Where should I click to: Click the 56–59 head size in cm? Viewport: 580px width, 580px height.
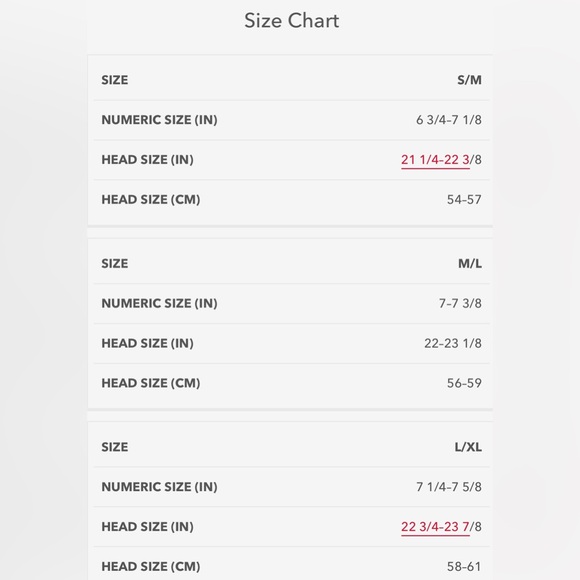pyautogui.click(x=464, y=383)
